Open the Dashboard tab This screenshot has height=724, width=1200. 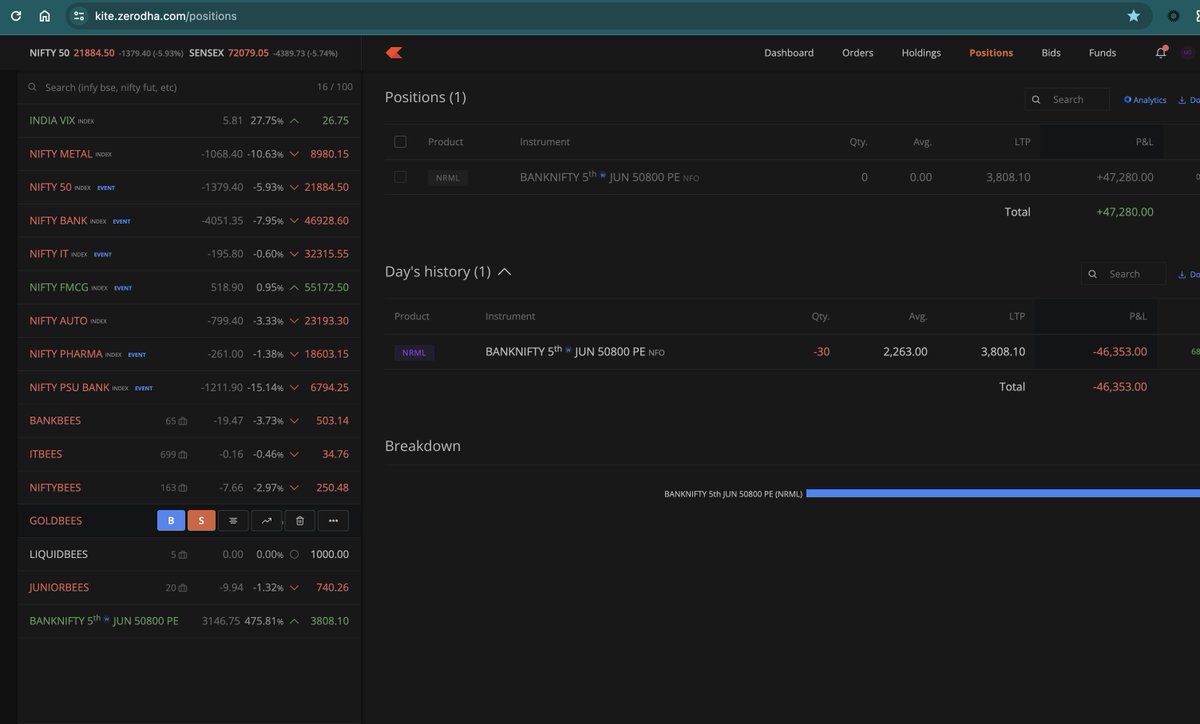point(789,53)
